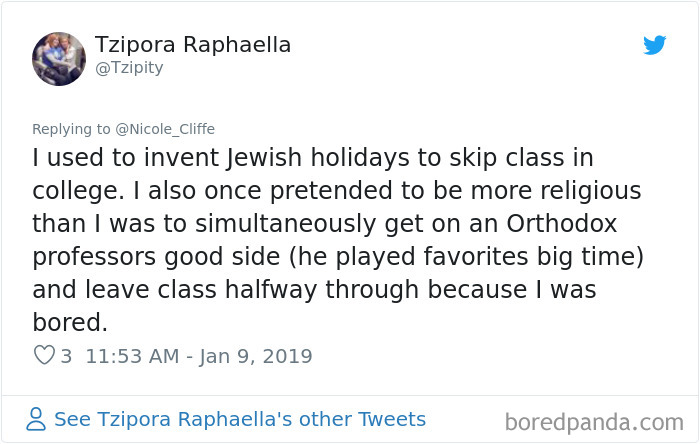
Task: Click the word "college." in the tweet
Action: click(73, 191)
